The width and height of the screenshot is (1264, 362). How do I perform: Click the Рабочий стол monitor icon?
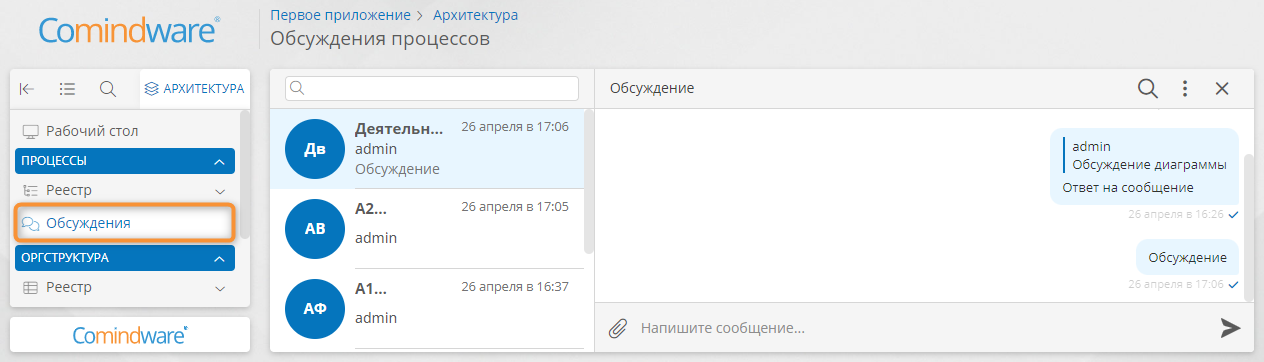click(30, 131)
